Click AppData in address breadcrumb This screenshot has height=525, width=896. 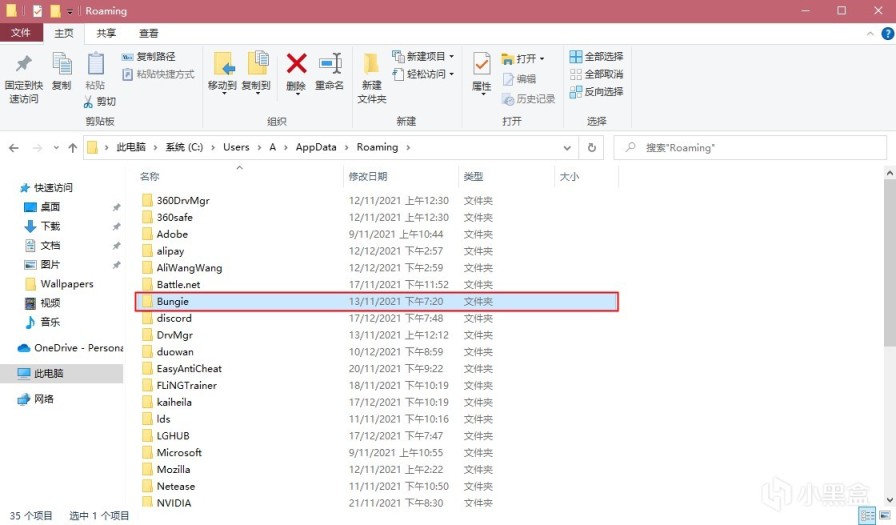316,147
